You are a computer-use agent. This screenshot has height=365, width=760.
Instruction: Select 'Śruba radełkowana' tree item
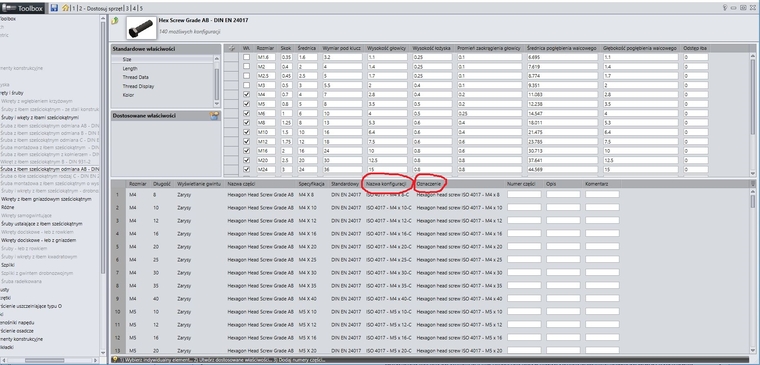[x=21, y=282]
